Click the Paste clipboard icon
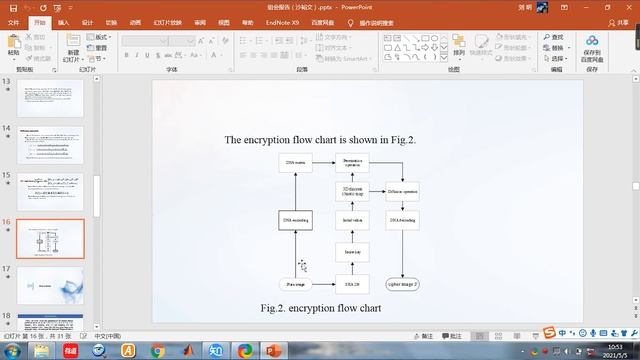 tap(13, 42)
